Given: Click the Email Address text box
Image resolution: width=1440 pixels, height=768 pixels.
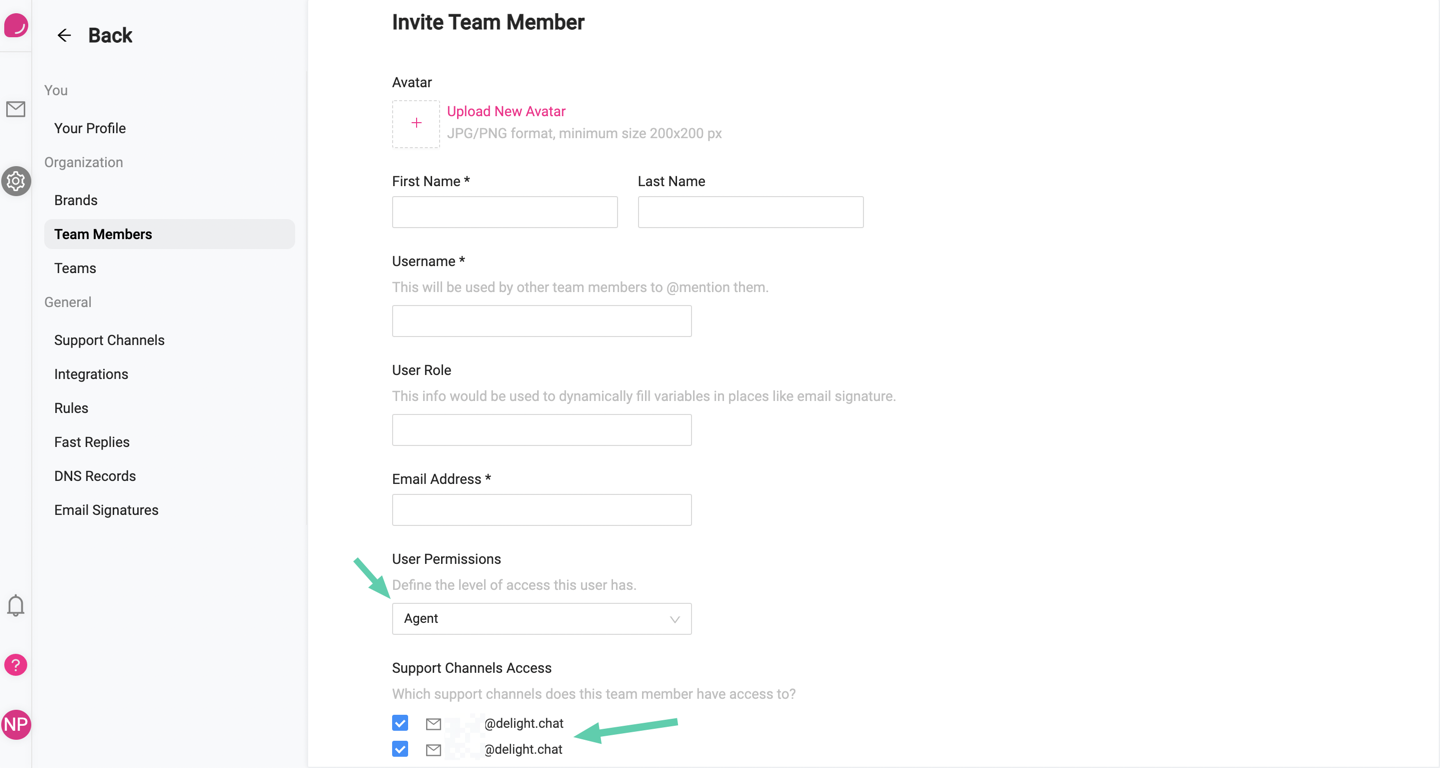Looking at the screenshot, I should pyautogui.click(x=541, y=510).
